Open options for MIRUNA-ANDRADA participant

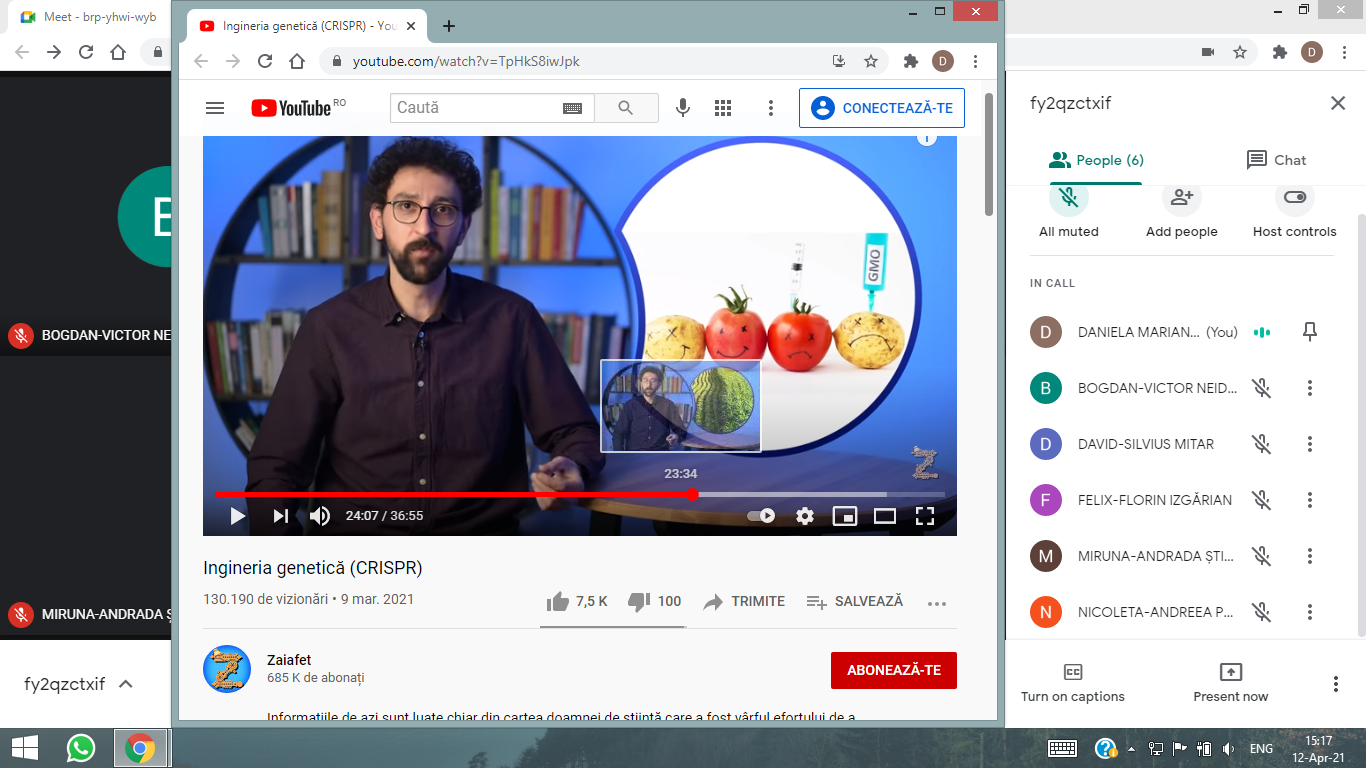coord(1310,556)
